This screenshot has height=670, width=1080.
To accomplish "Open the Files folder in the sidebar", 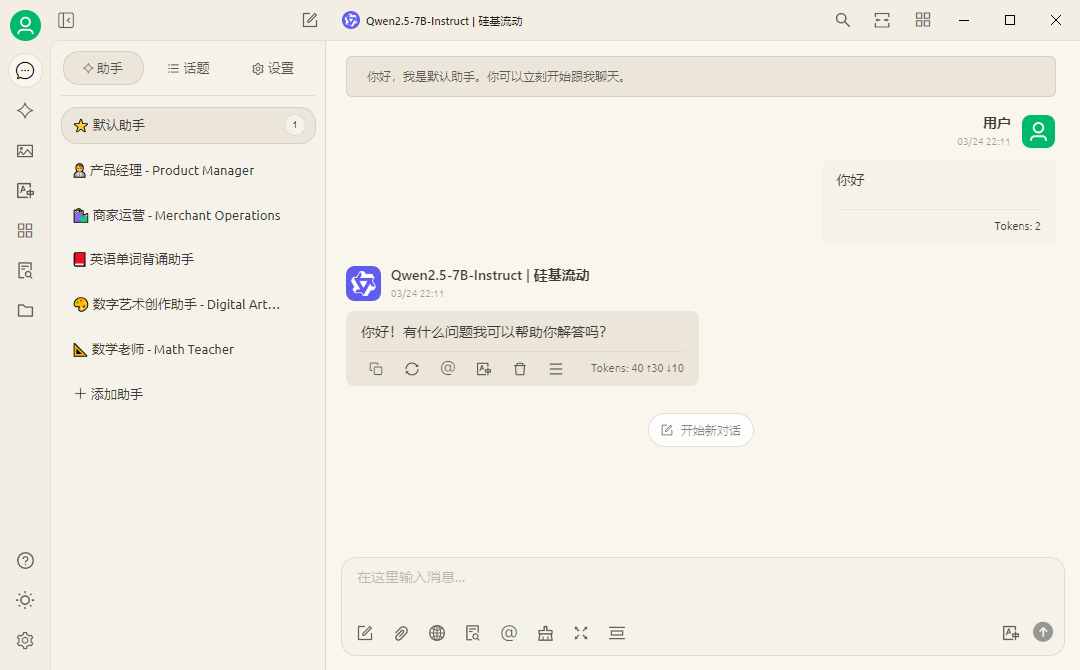I will [x=25, y=310].
